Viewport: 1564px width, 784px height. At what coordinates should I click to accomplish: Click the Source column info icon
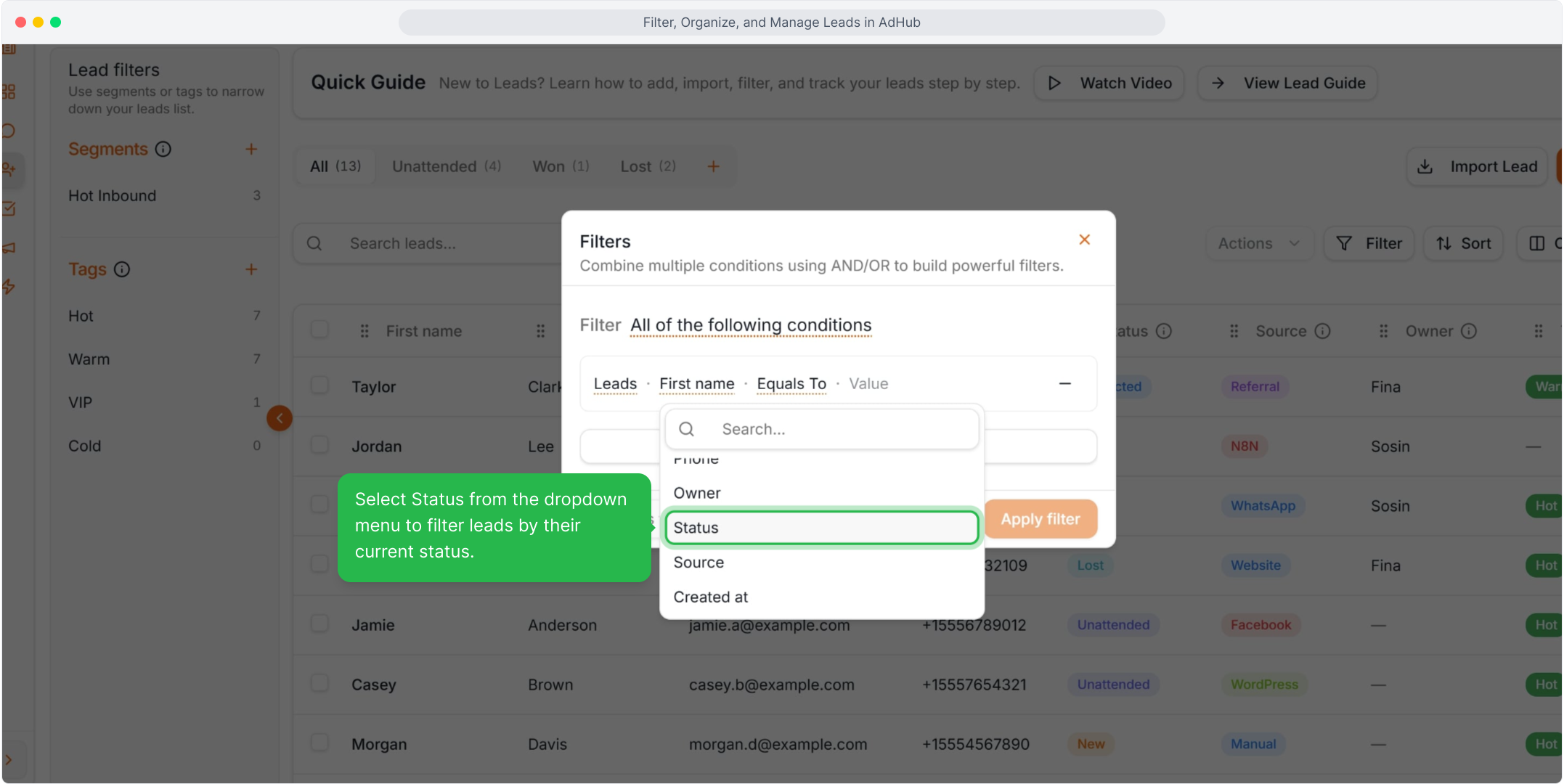click(1323, 331)
